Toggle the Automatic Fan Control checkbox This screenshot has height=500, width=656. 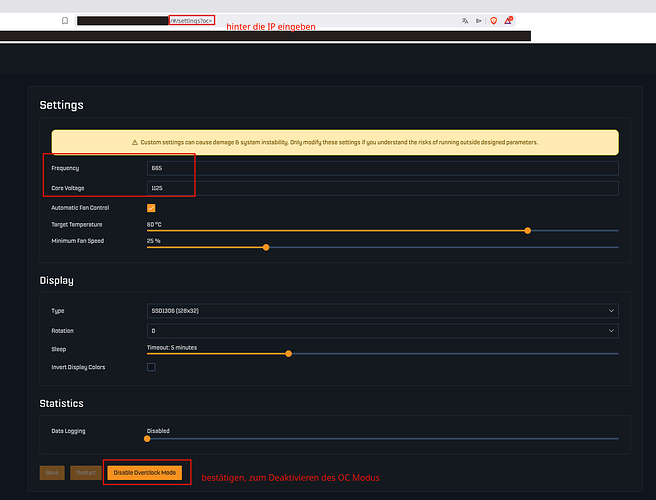[151, 208]
